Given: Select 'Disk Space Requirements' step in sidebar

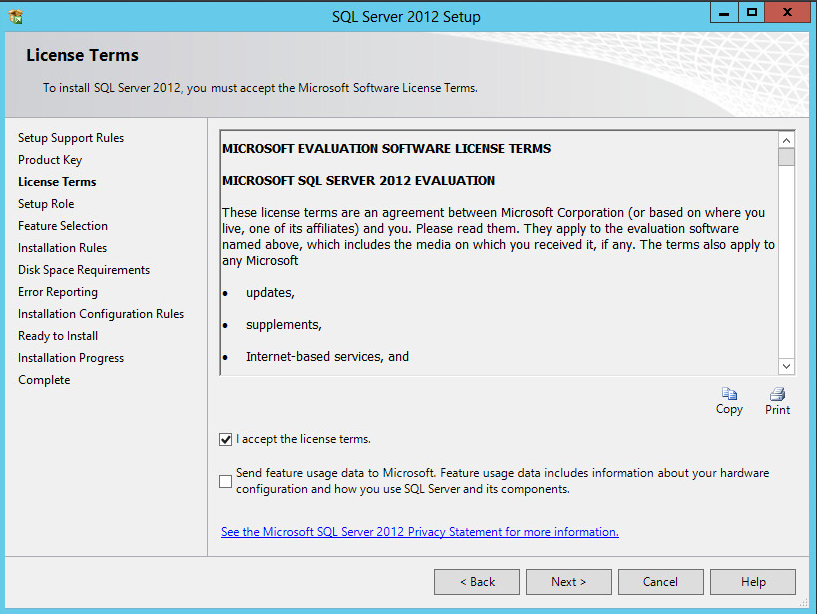Looking at the screenshot, I should [84, 270].
